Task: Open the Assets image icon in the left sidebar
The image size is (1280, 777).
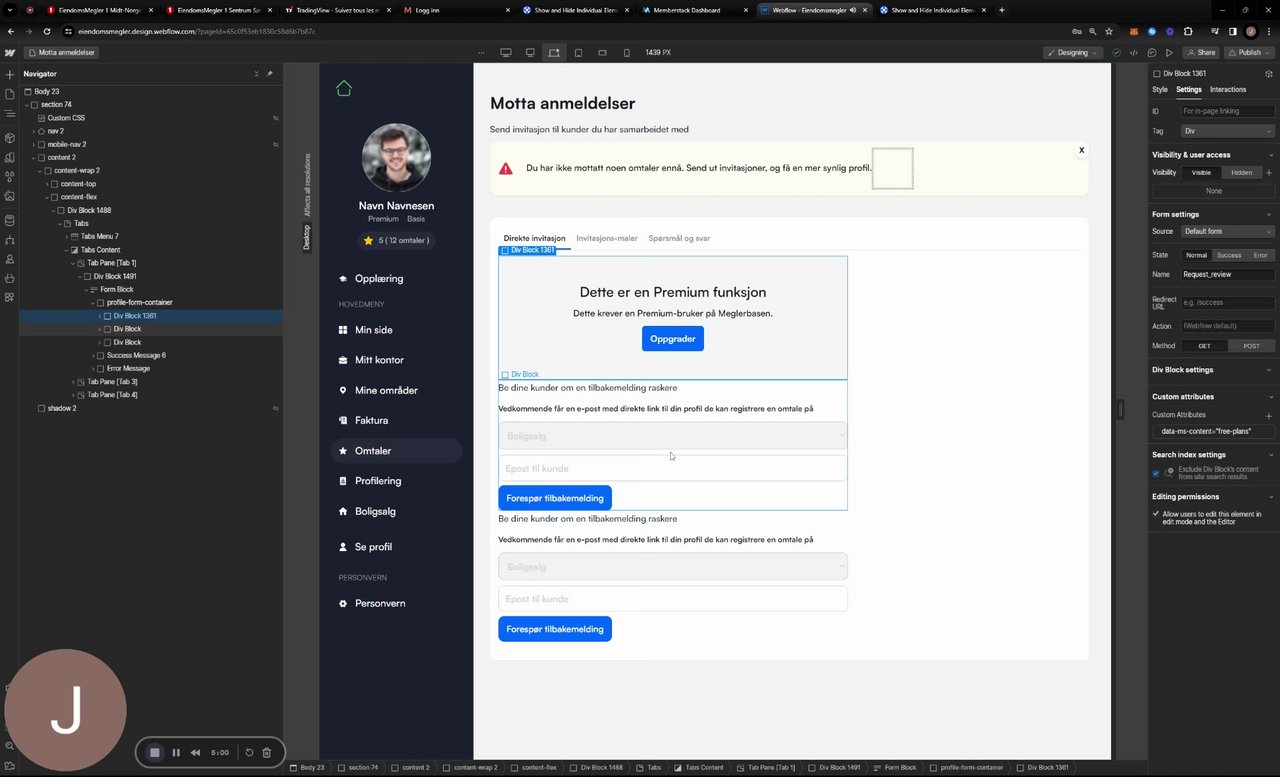Action: [10, 196]
